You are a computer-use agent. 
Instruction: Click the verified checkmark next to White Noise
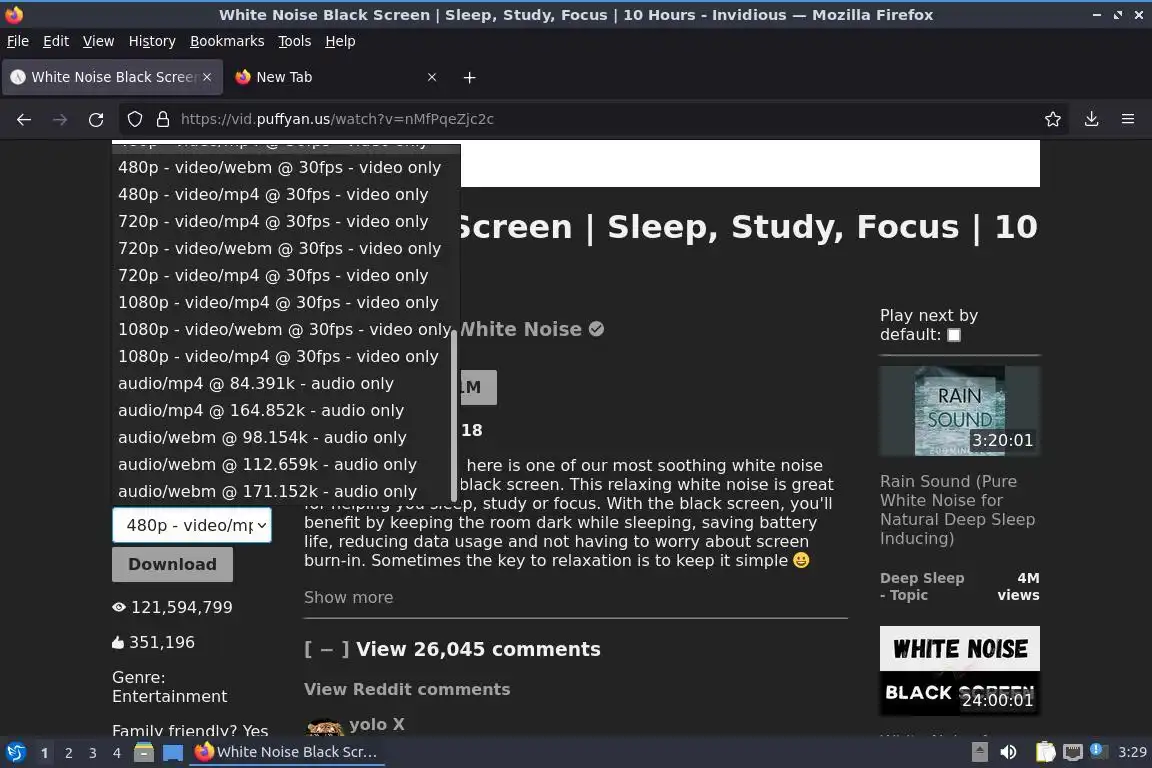(597, 329)
